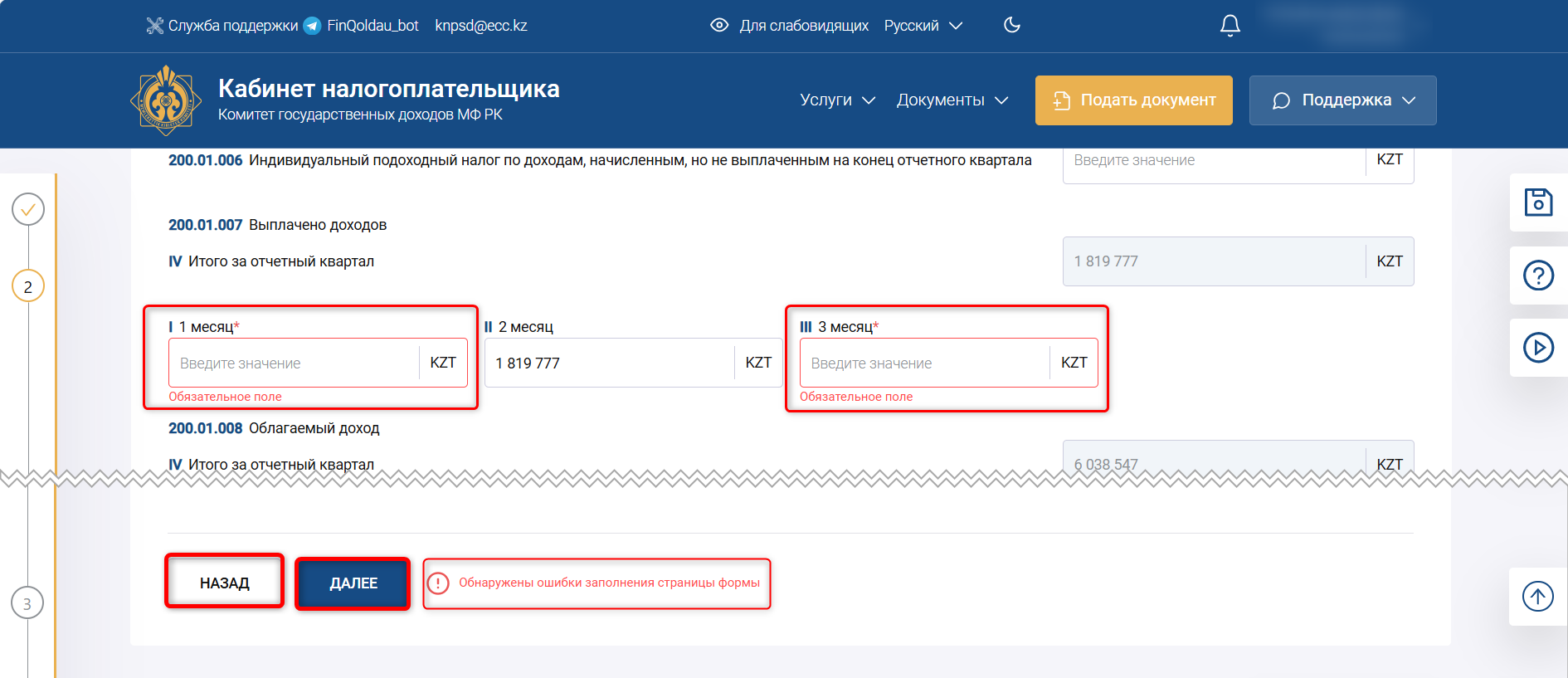Select step 2 in progress sidebar
The image size is (1568, 678).
click(28, 286)
